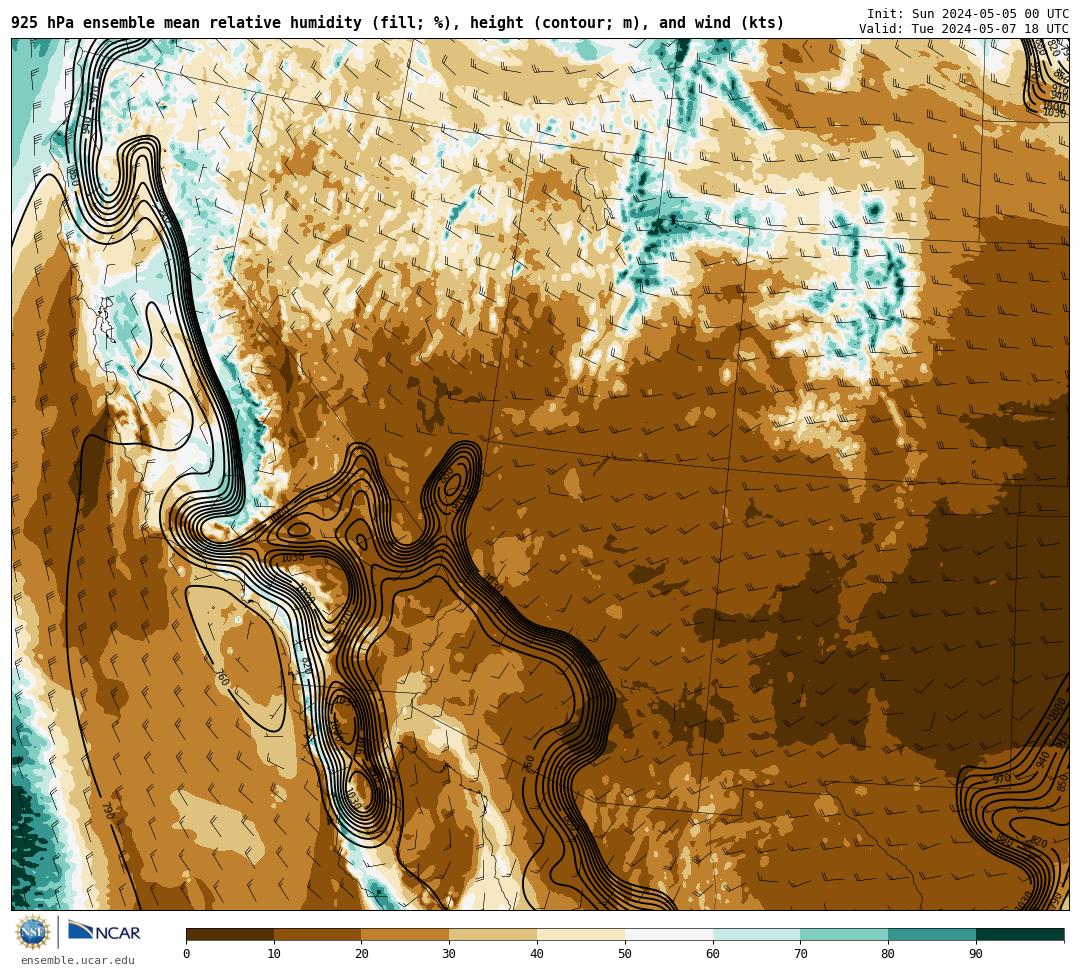Screen dimensions: 1080x973
Task: Pick the 20-30% orange-brown colorbar segment
Action: (x=406, y=934)
